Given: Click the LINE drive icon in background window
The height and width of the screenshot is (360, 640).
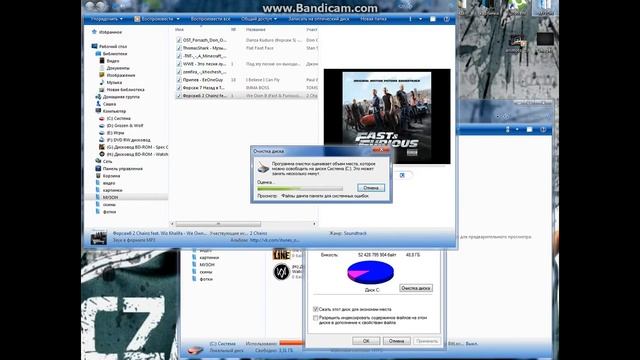Looking at the screenshot, I should coord(281,254).
